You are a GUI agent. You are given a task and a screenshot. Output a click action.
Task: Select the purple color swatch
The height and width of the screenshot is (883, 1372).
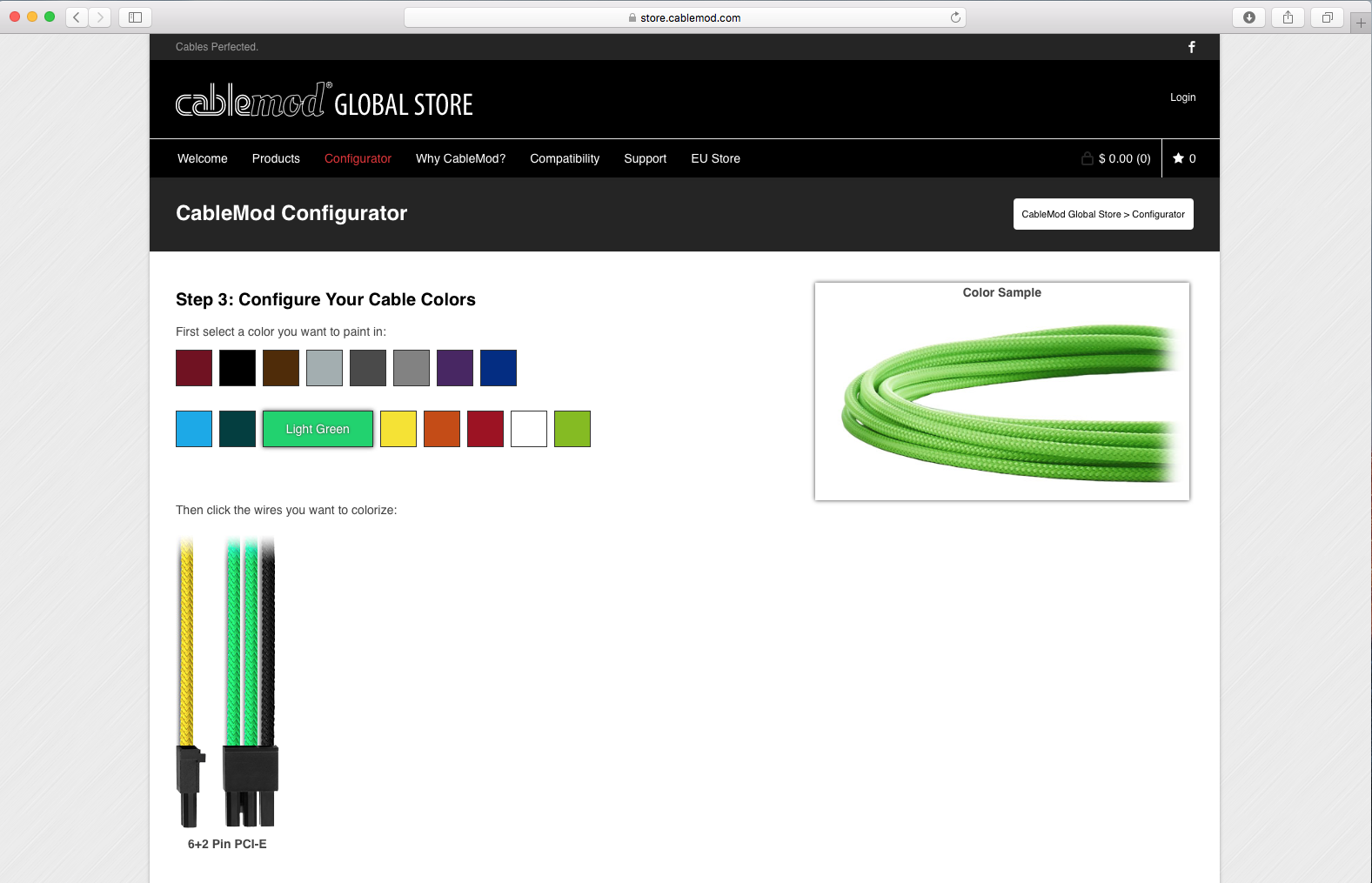pos(455,368)
